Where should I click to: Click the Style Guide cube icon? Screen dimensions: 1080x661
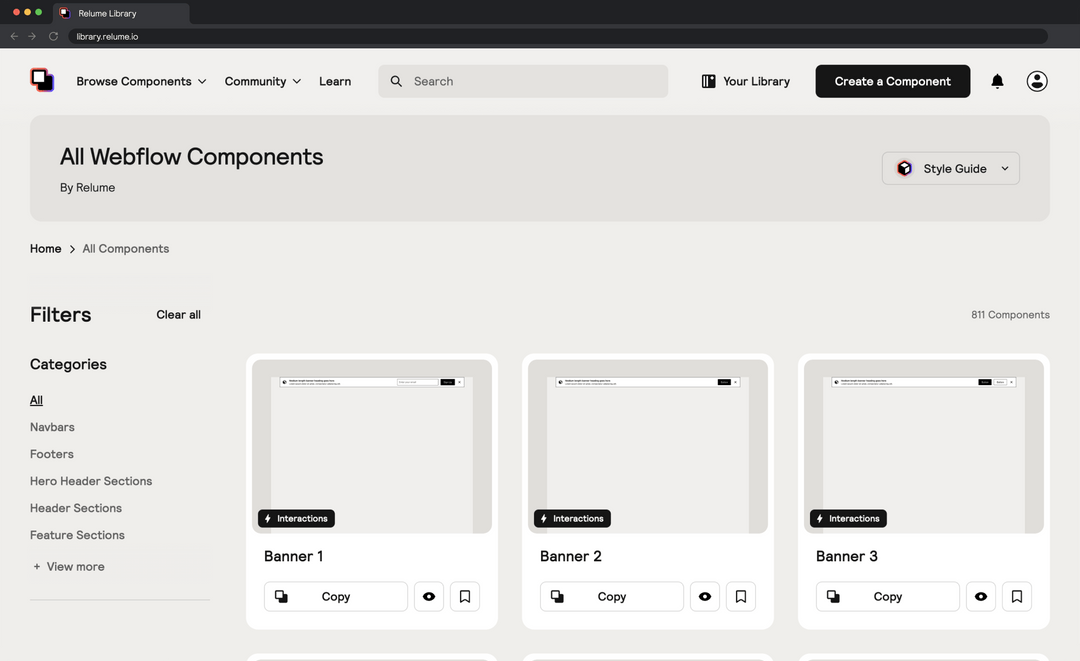click(x=904, y=168)
